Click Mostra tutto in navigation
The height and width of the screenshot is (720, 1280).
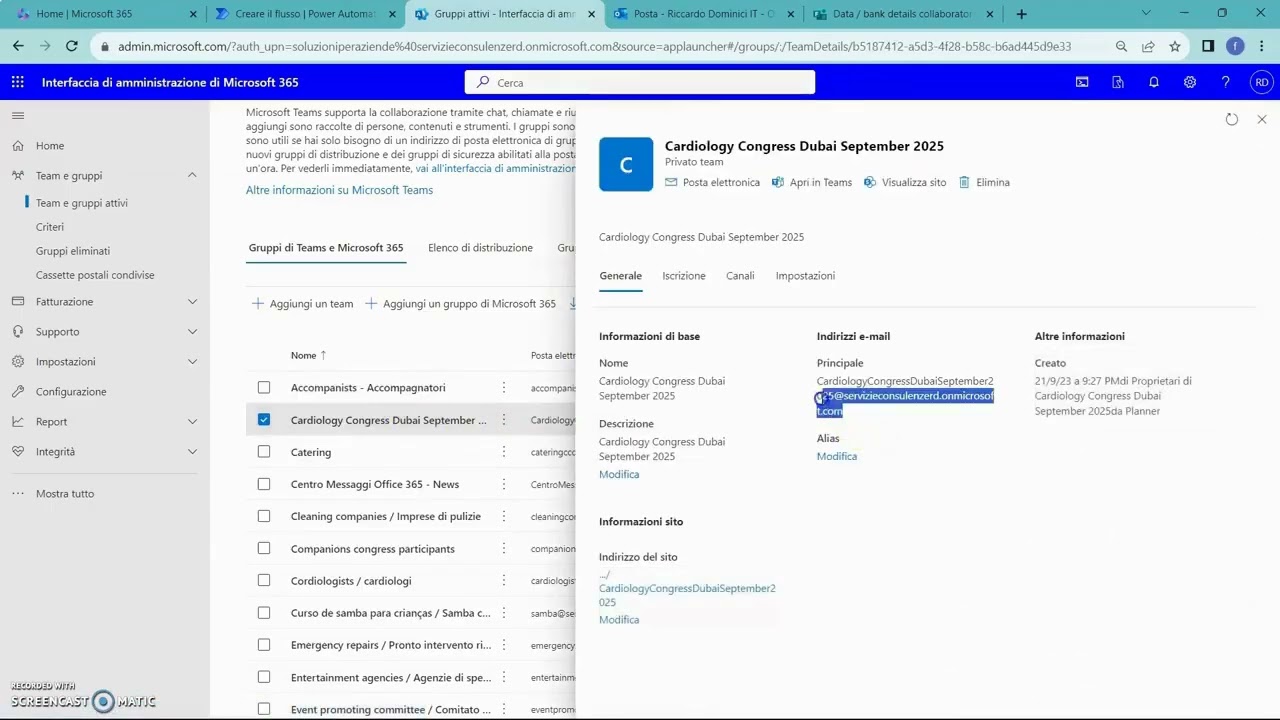[x=65, y=493]
